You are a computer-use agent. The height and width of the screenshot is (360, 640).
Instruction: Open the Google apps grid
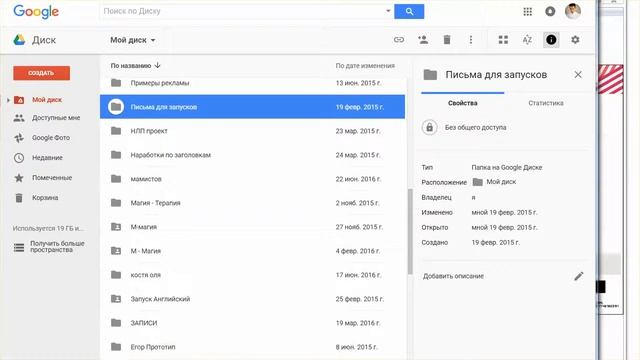(527, 11)
